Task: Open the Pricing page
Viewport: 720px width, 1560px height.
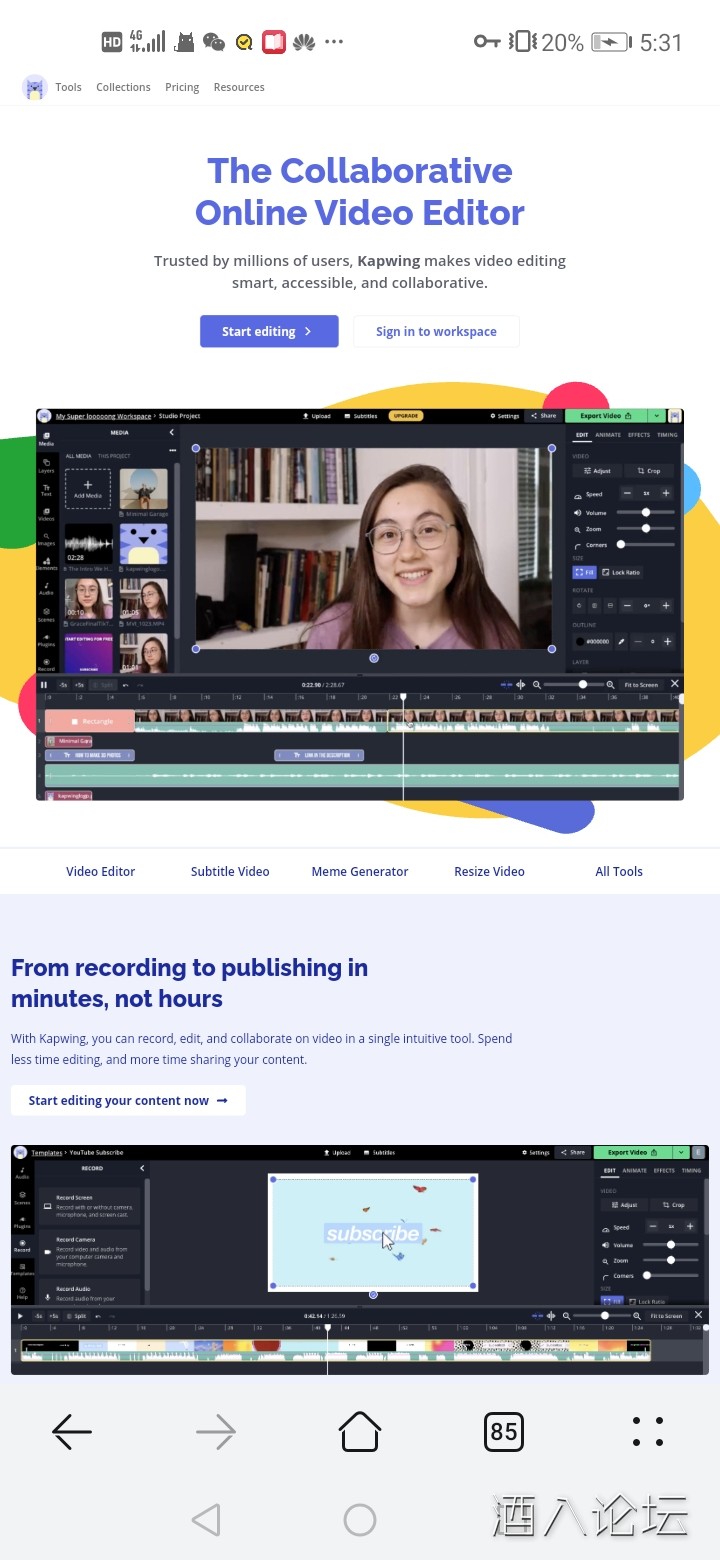Action: pos(182,88)
